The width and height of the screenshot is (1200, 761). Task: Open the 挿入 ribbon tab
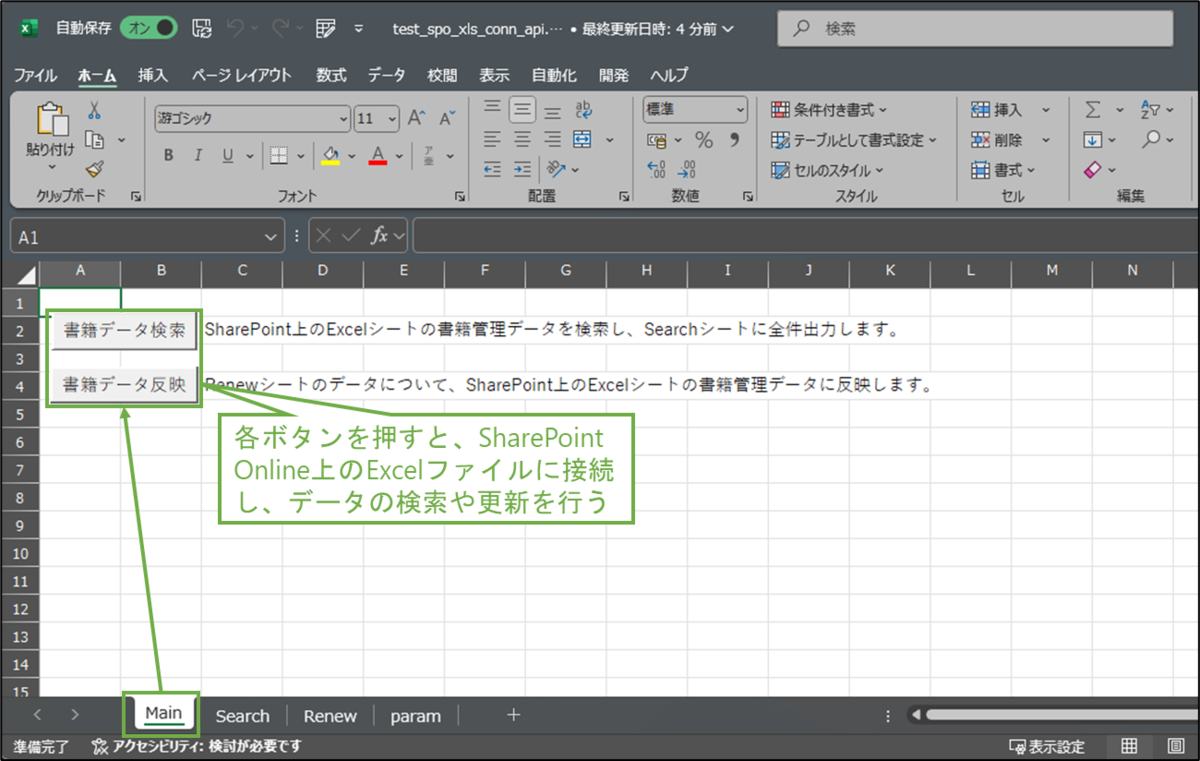click(x=153, y=75)
